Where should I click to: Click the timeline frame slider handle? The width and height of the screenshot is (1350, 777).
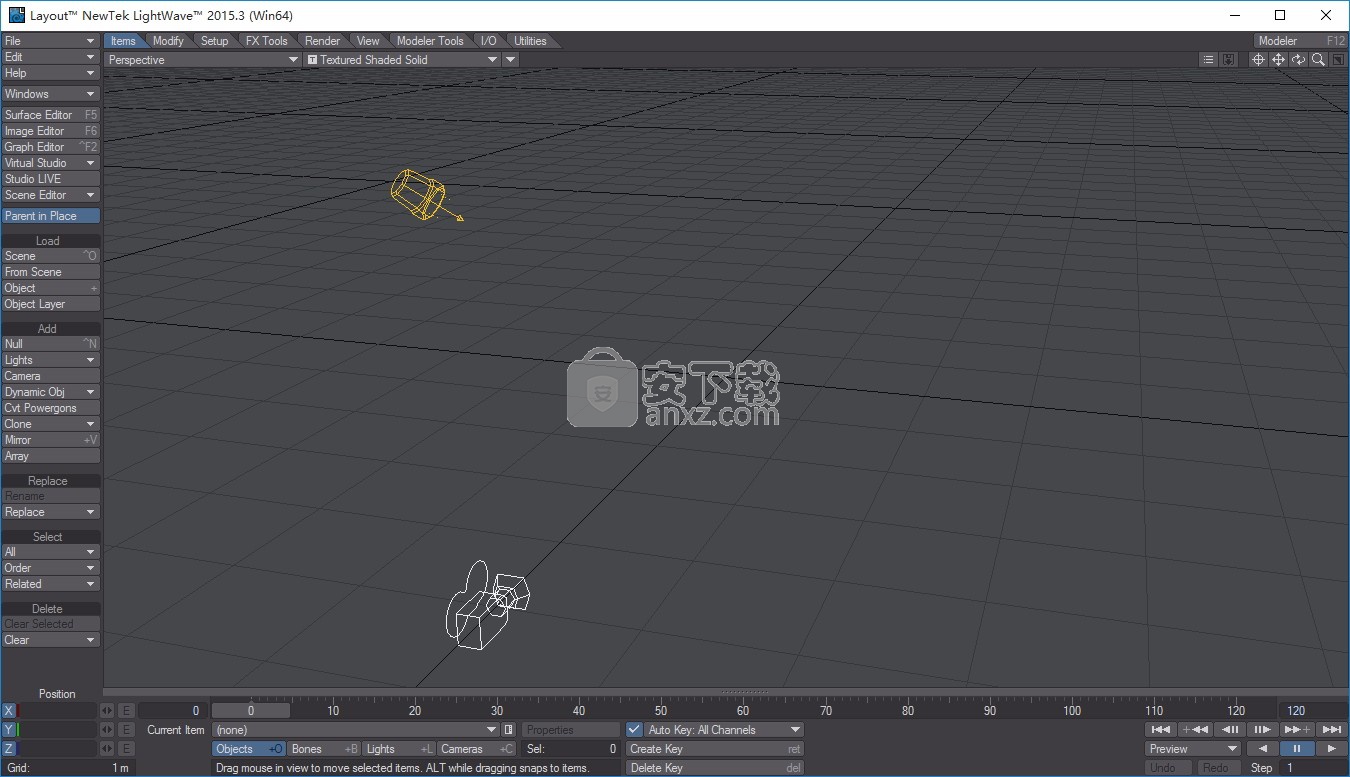point(250,711)
